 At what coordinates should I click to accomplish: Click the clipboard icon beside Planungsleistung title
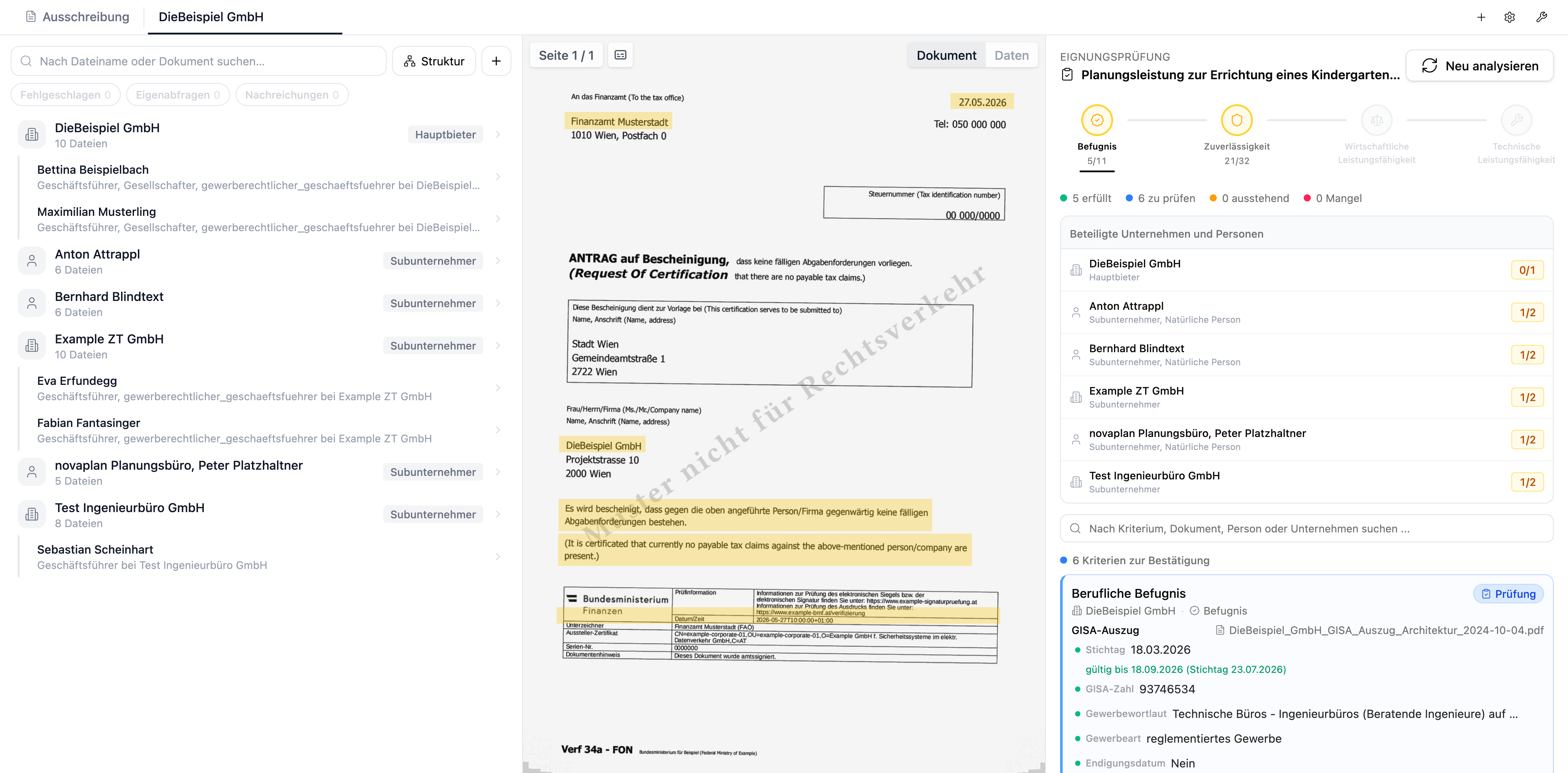click(1067, 75)
